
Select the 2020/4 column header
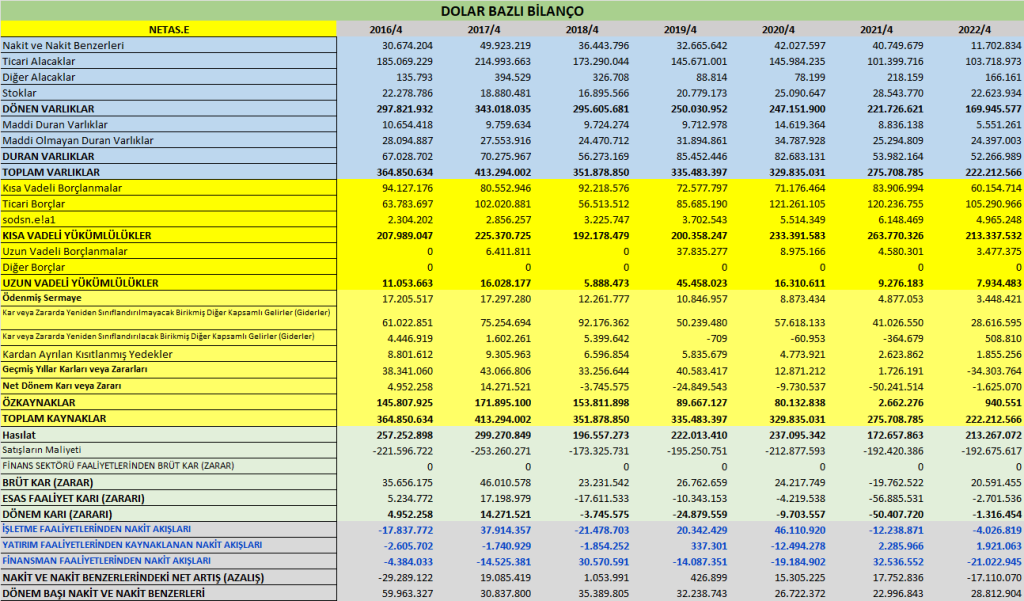pos(778,29)
